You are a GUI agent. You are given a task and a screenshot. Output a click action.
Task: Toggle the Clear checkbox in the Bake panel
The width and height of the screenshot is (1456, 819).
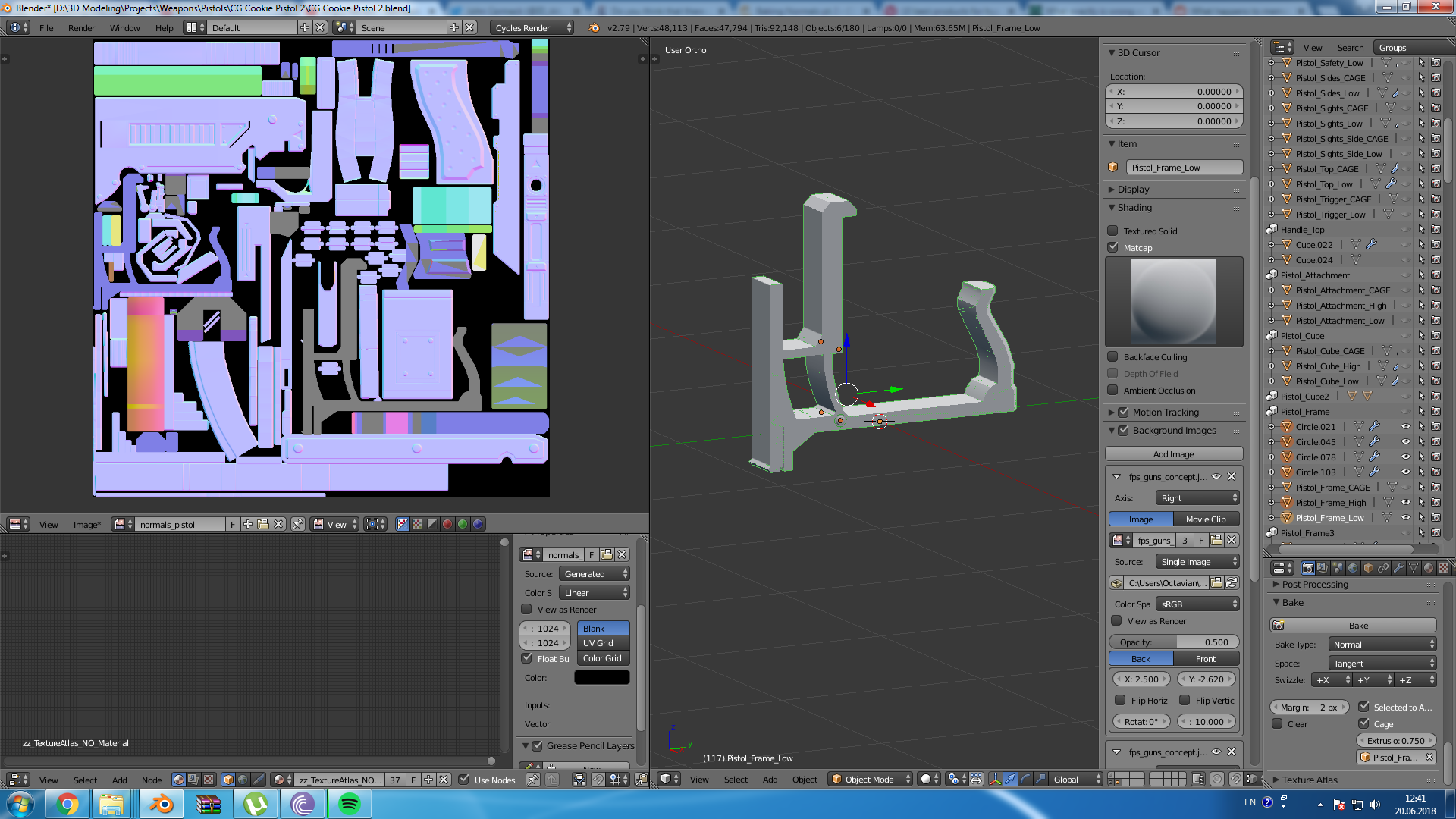pyautogui.click(x=1277, y=723)
